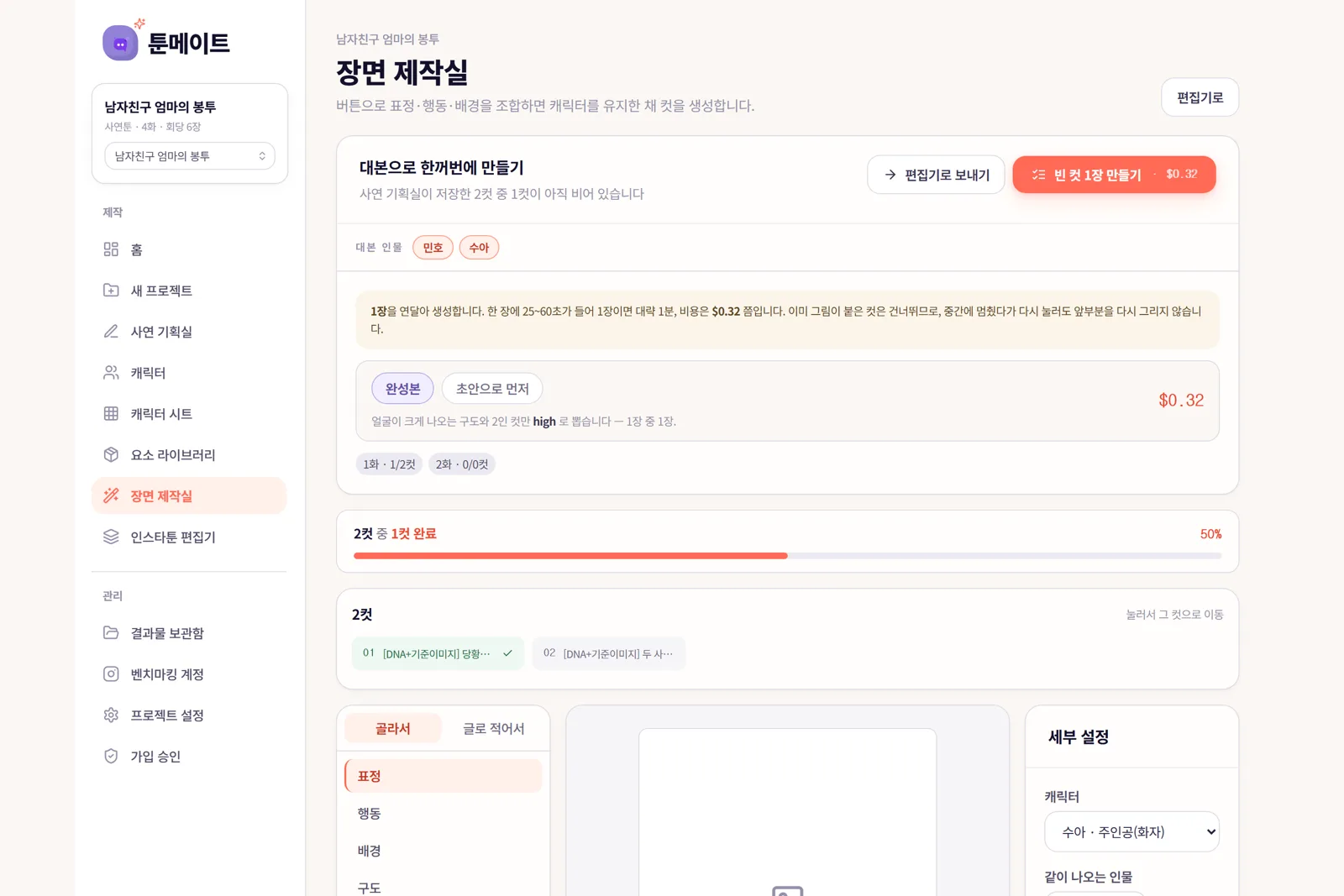Screen dimensions: 1344x896
Task: Click the 장면 제작실 magic wand icon
Action: tap(111, 496)
